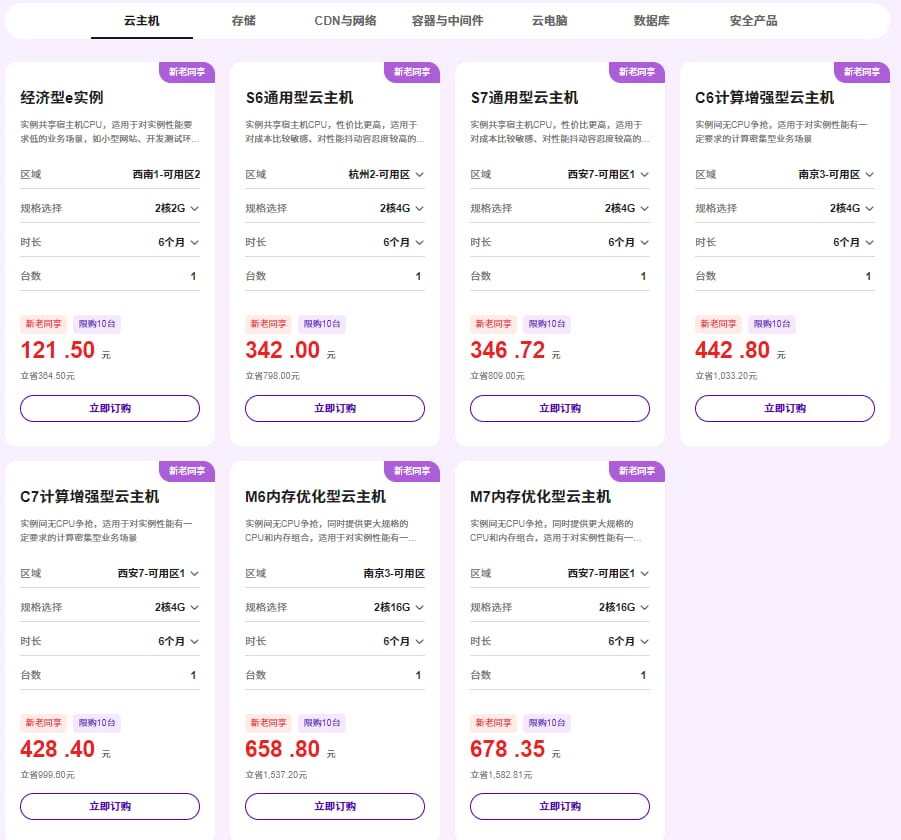901x840 pixels.
Task: Open the C7计算增强型云主机 title
Action: [x=90, y=497]
